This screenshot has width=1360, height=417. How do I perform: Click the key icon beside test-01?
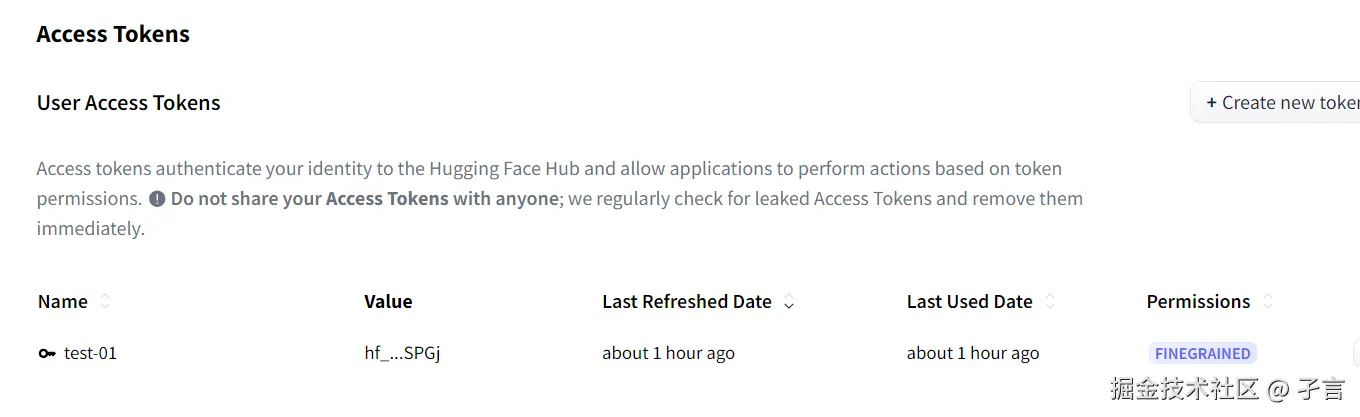tap(47, 353)
